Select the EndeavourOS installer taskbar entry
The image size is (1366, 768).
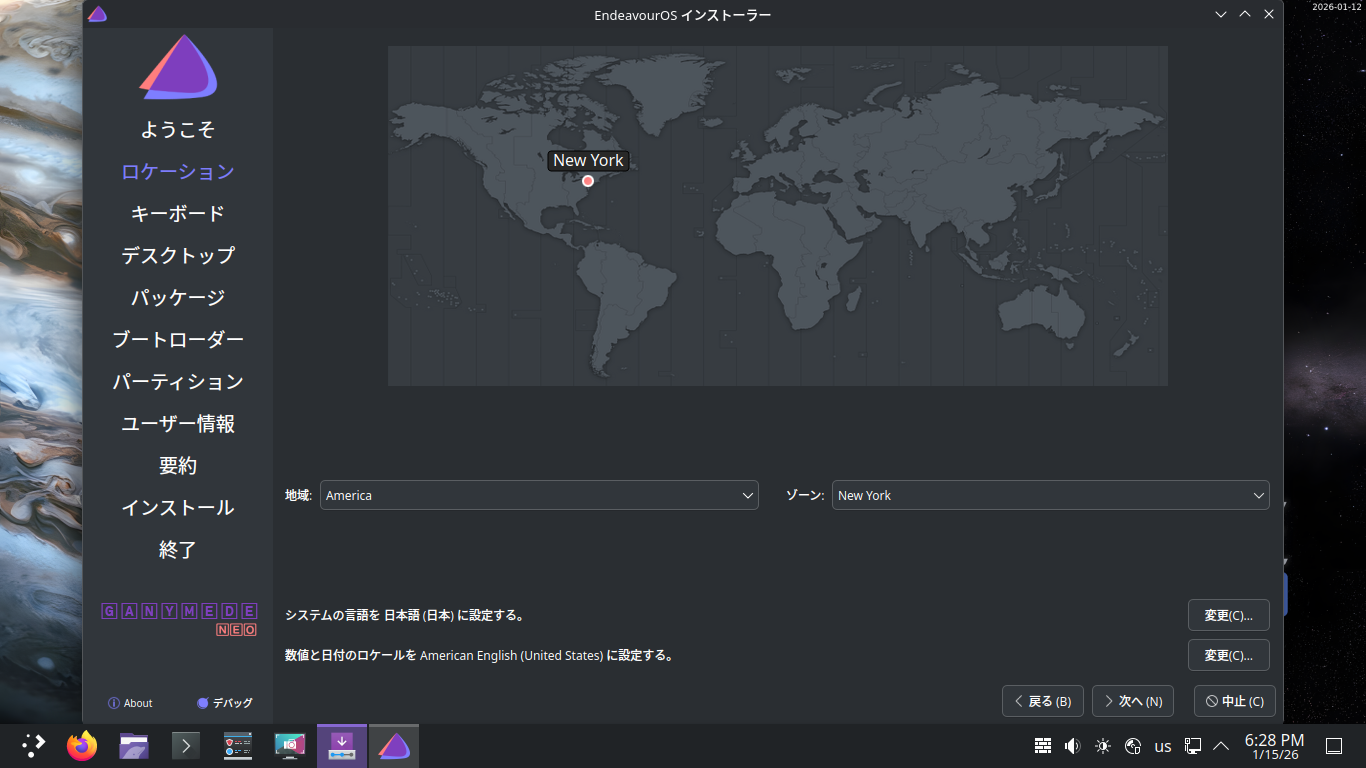pos(394,745)
